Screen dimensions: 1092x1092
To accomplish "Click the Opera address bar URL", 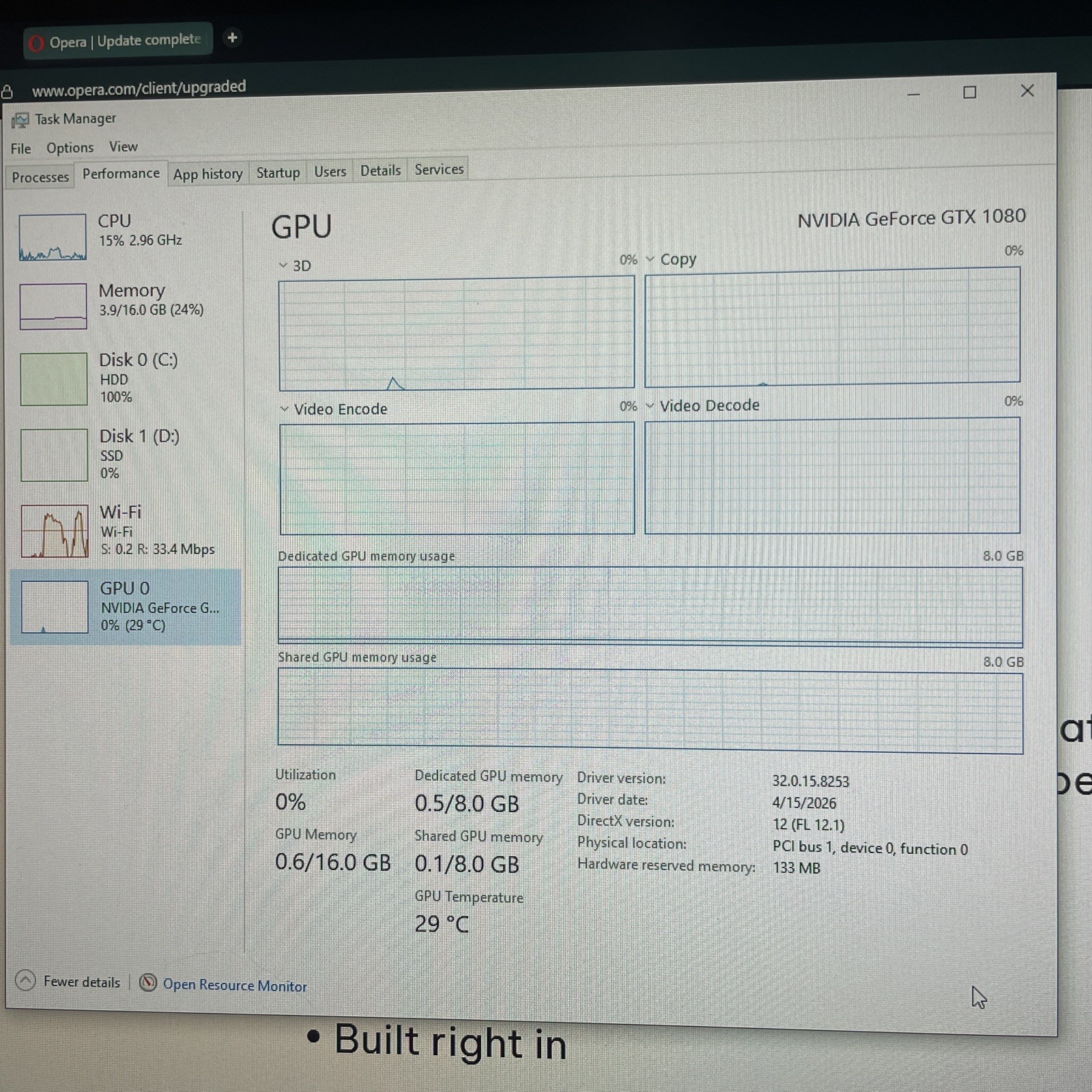I will tap(139, 88).
